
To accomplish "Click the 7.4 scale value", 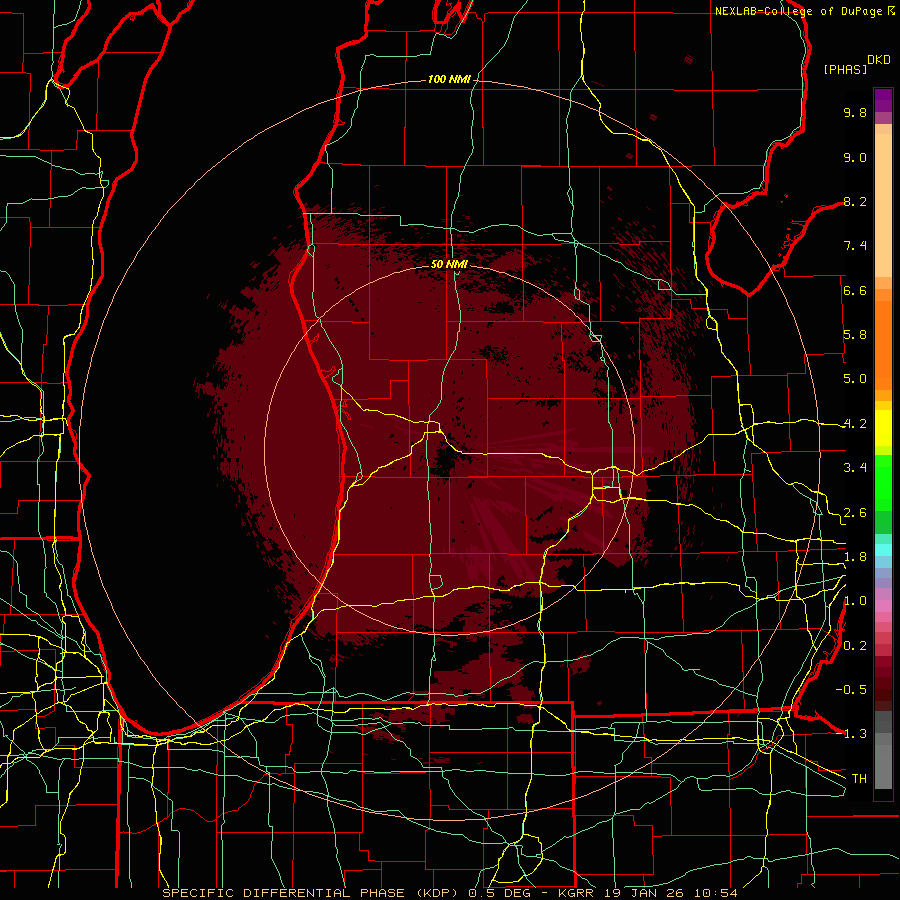I will tap(855, 246).
